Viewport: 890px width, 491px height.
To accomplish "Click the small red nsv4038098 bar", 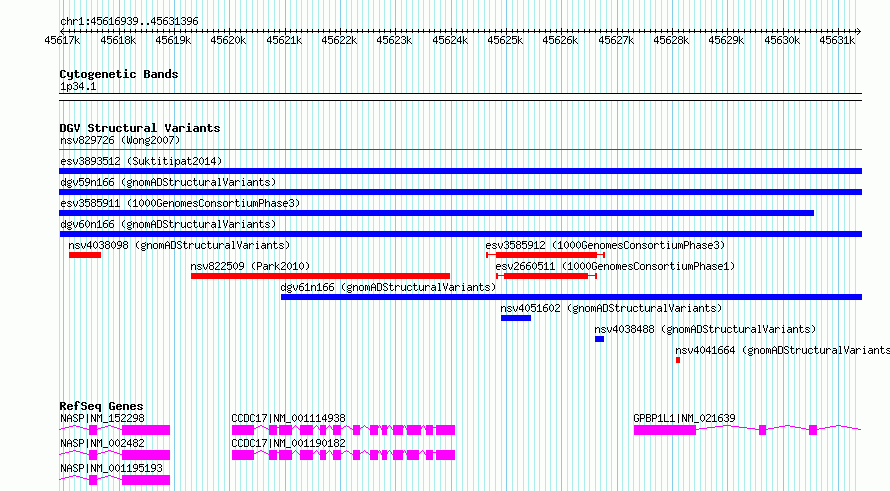I will point(85,255).
